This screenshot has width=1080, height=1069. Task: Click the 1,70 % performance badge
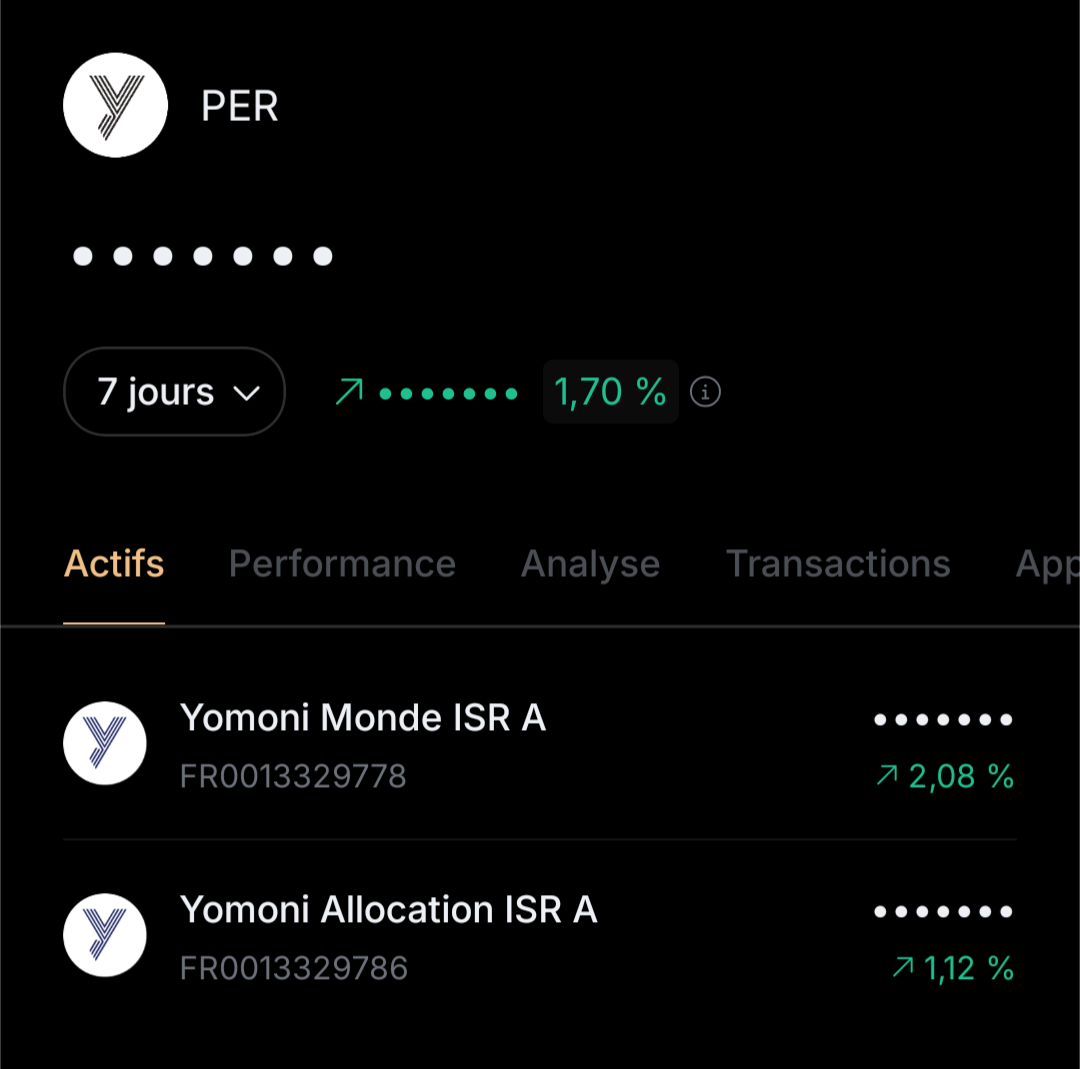tap(610, 392)
